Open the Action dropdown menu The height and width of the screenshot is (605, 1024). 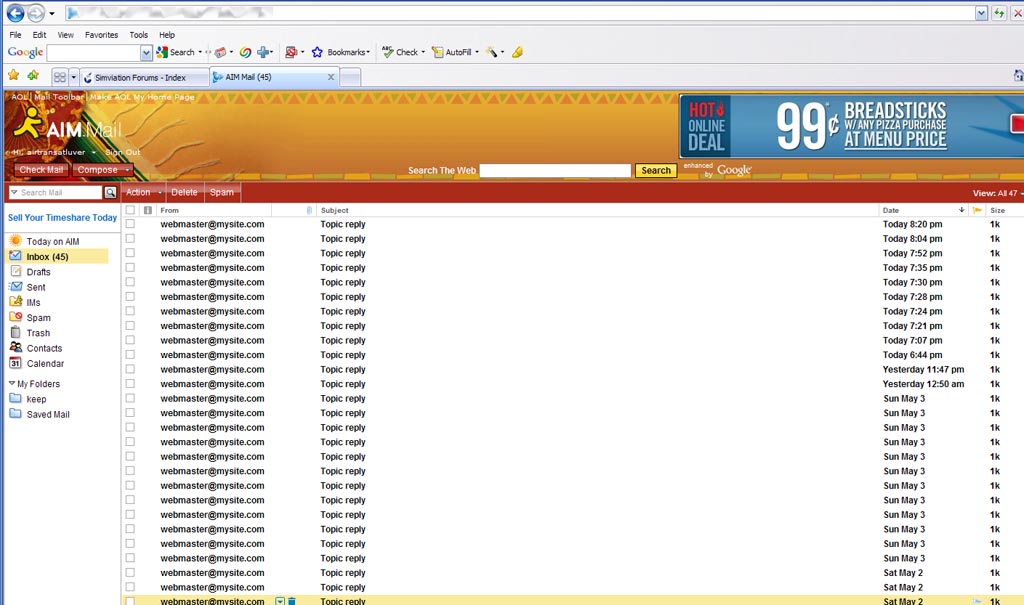point(141,192)
